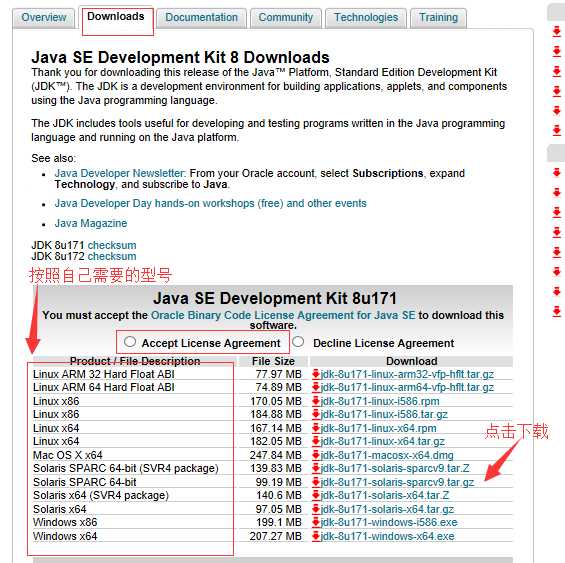
Task: Click the 'File Size' column header
Action: (x=273, y=361)
